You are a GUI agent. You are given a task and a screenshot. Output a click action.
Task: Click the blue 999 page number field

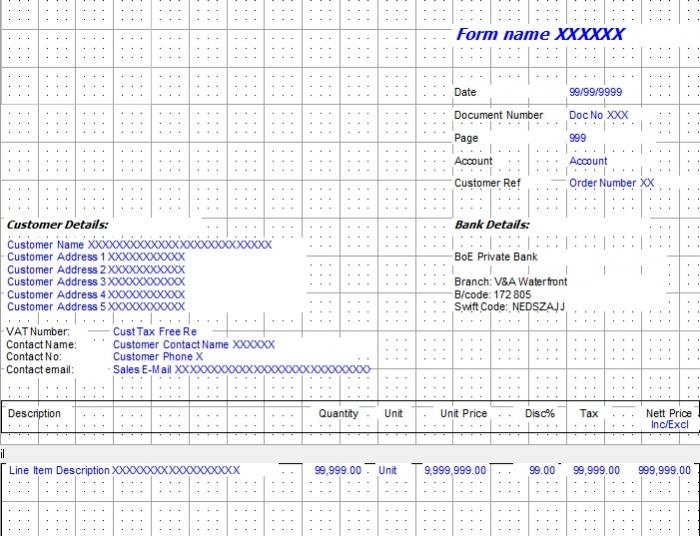[x=577, y=138]
